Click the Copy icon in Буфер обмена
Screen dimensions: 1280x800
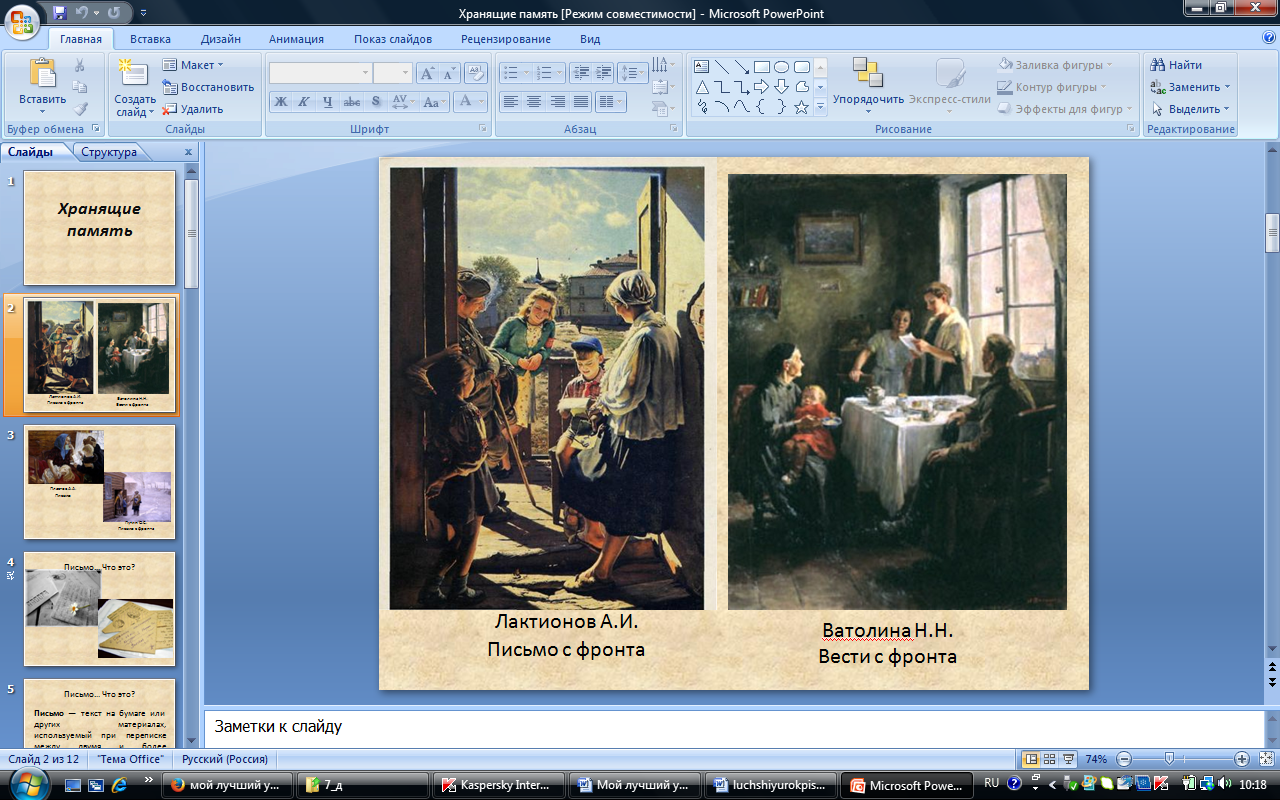coord(81,87)
